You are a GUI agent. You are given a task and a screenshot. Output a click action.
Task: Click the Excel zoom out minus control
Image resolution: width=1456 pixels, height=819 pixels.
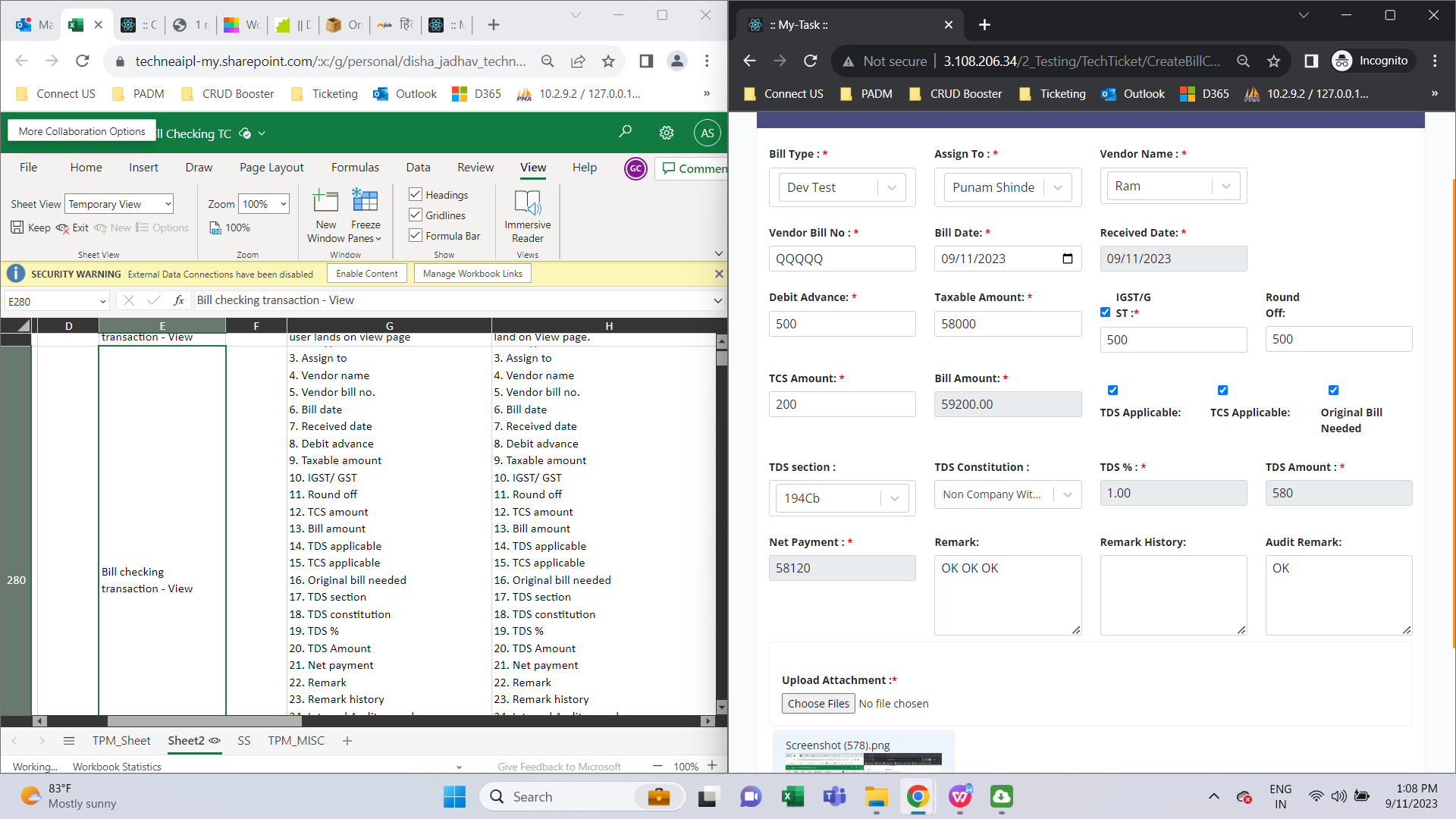pyautogui.click(x=657, y=766)
